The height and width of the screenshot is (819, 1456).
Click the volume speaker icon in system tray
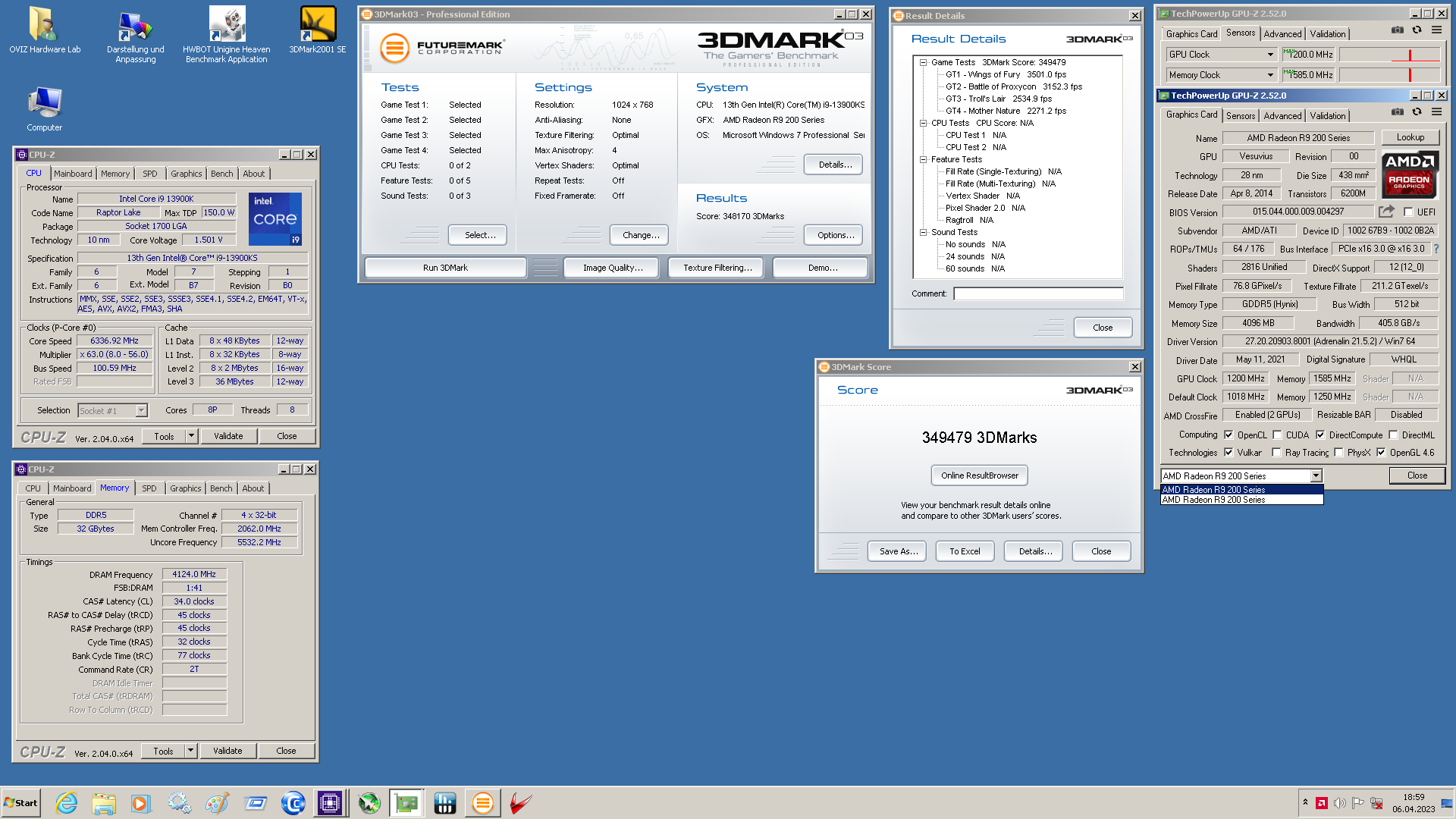click(1339, 803)
